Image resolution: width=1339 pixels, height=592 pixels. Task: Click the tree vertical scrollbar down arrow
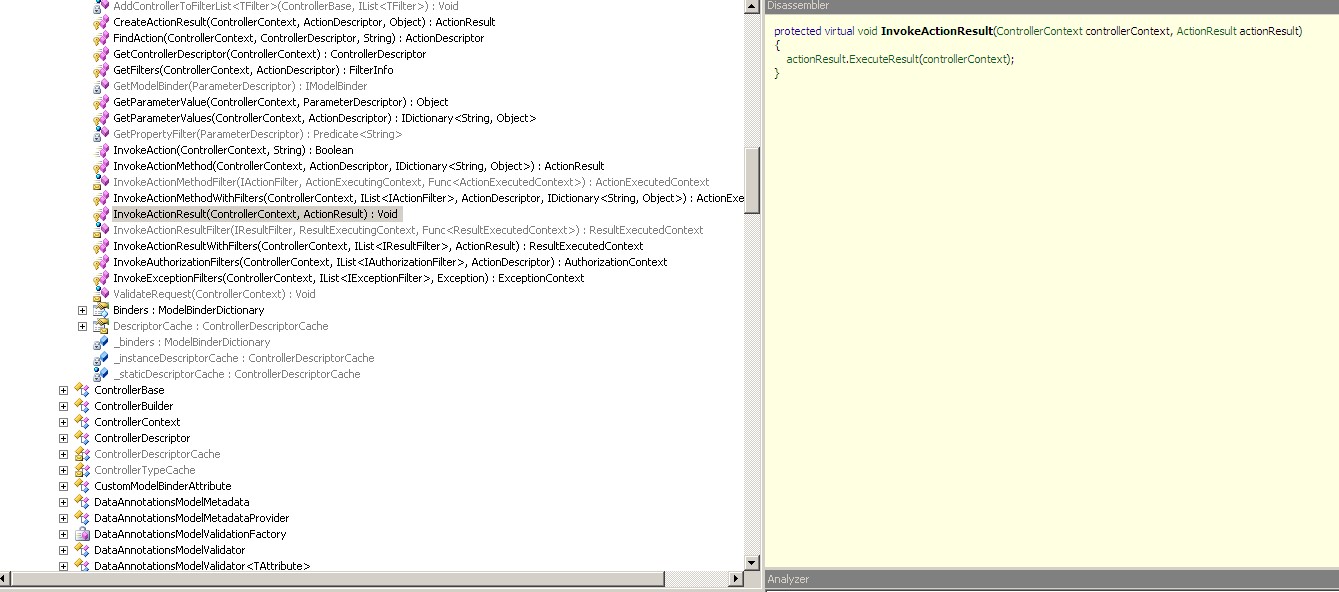coord(752,562)
